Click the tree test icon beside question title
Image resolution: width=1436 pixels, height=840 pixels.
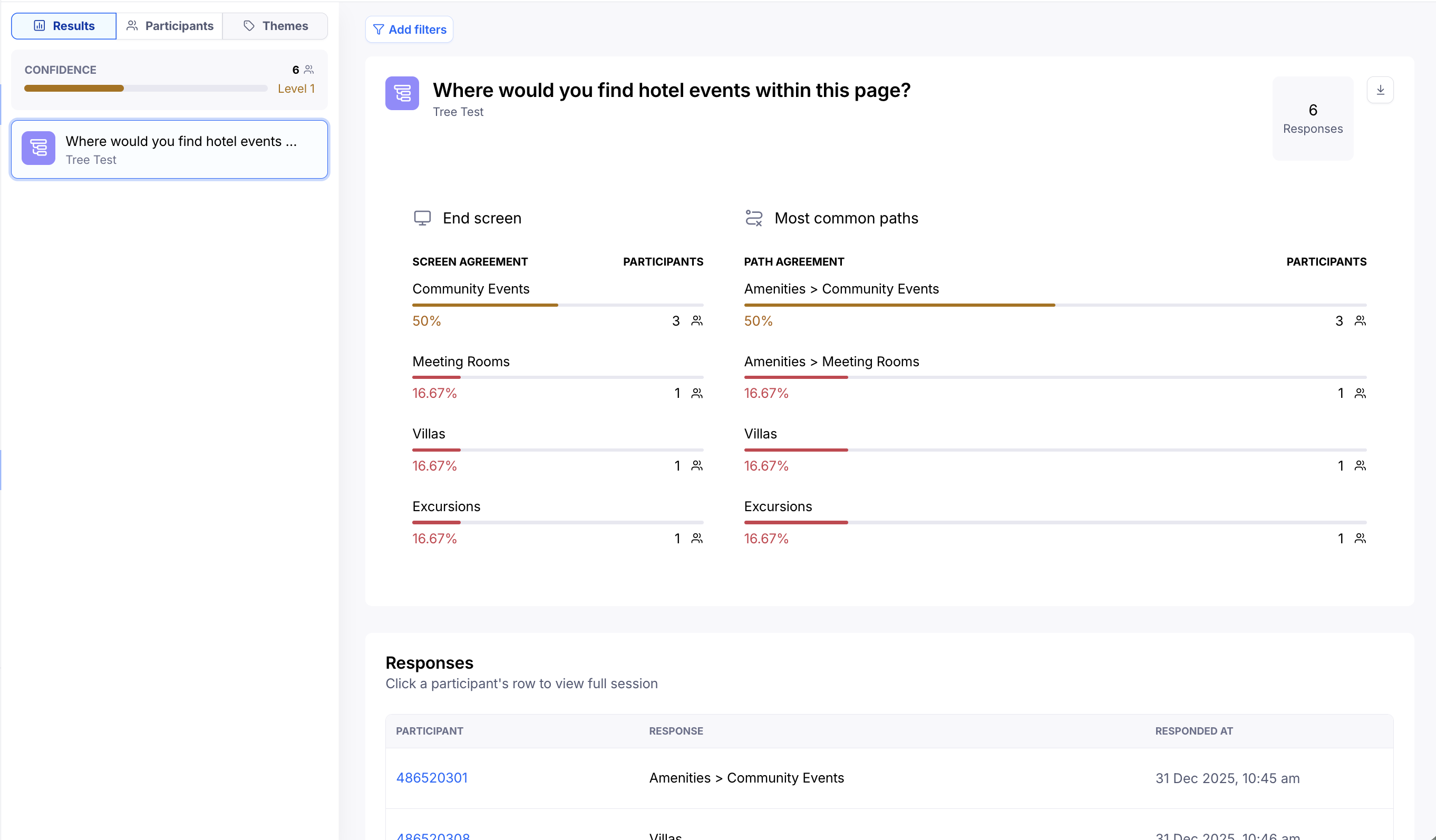coord(402,93)
